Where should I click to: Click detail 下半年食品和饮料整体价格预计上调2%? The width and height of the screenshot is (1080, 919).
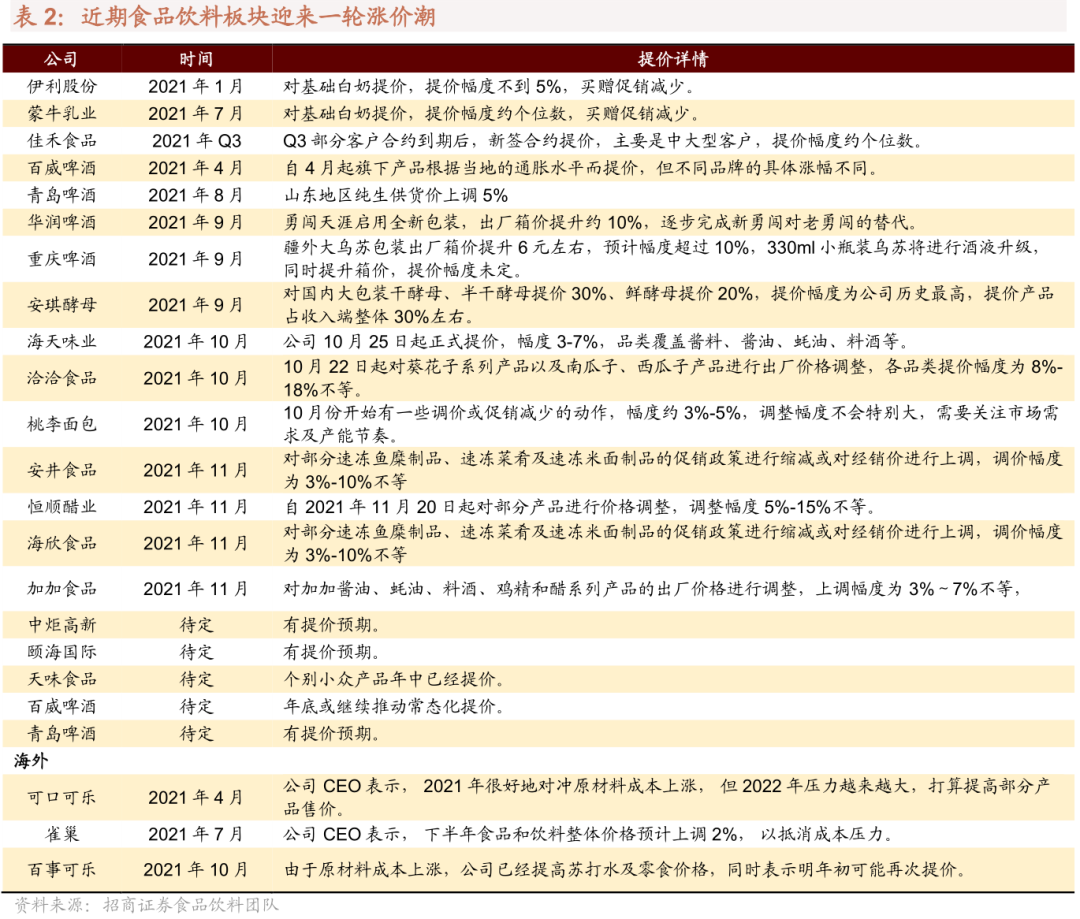pos(583,834)
